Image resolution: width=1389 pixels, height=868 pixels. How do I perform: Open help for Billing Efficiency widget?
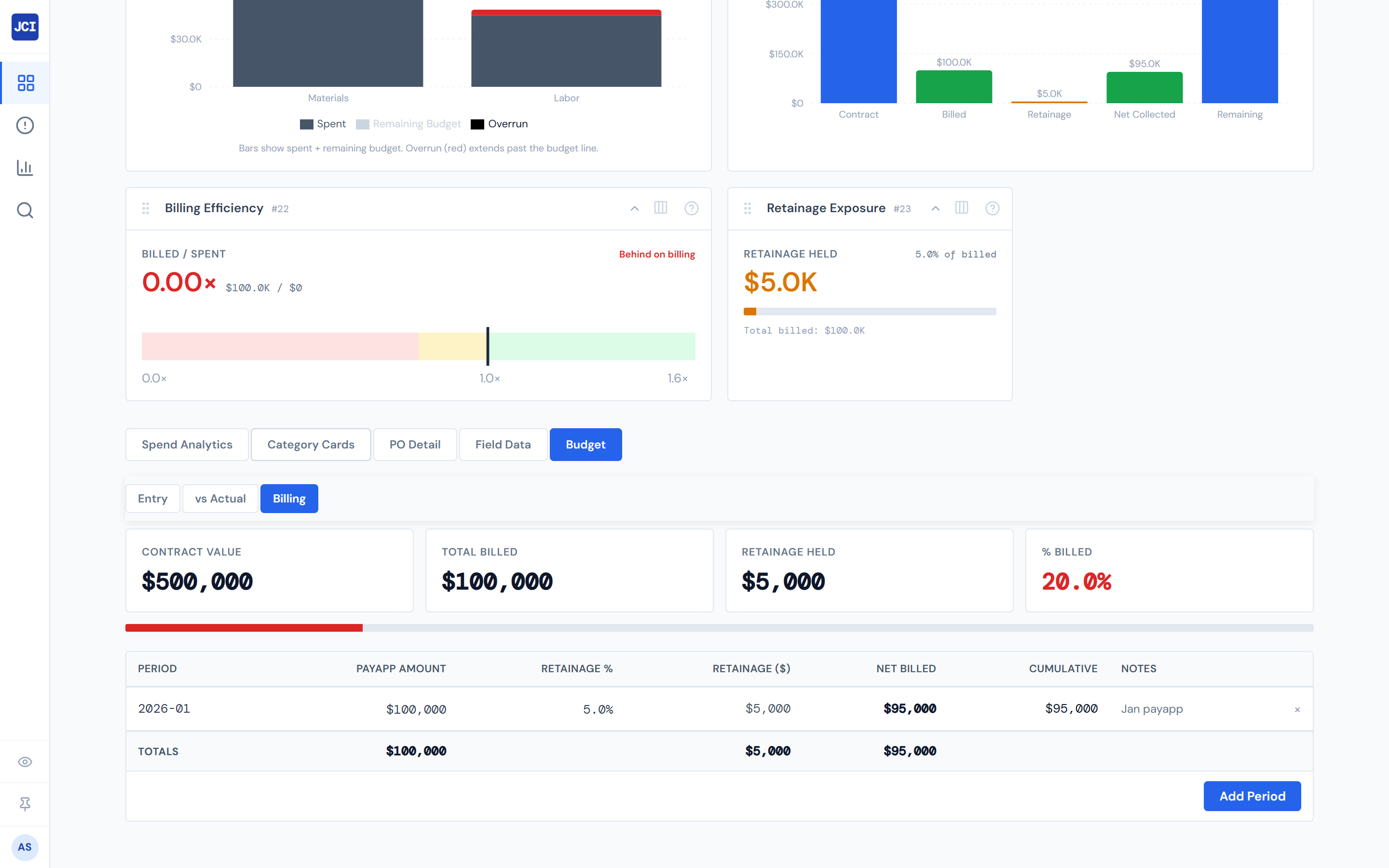pyautogui.click(x=692, y=208)
